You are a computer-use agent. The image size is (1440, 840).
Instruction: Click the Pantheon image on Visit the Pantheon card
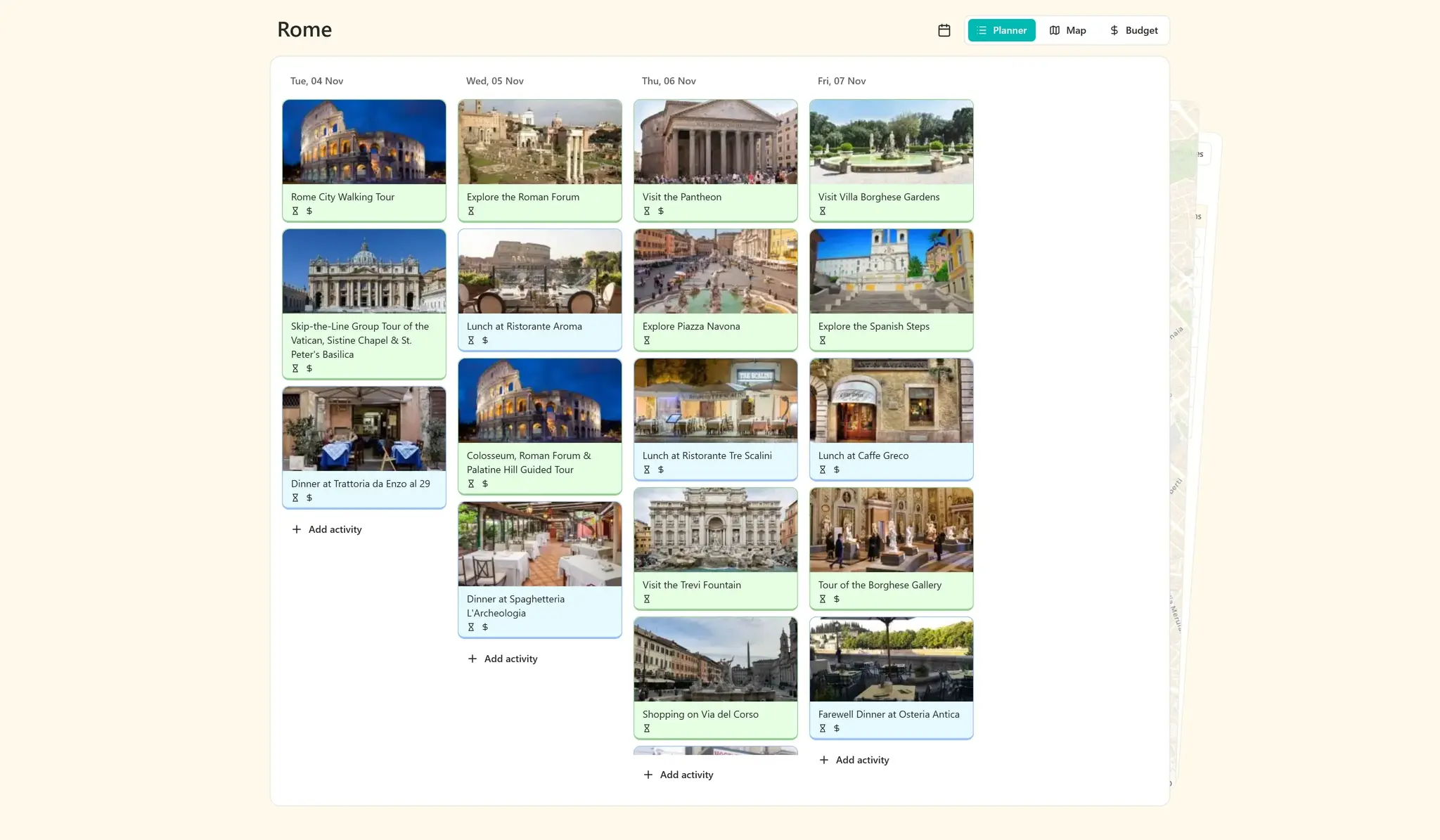pyautogui.click(x=715, y=141)
